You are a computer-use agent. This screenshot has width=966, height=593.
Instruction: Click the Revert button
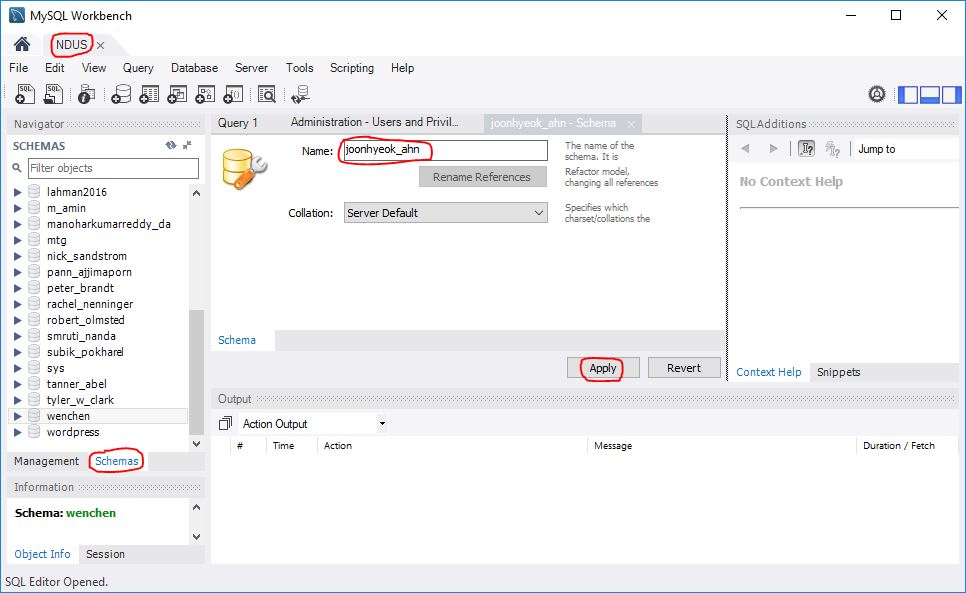(683, 368)
